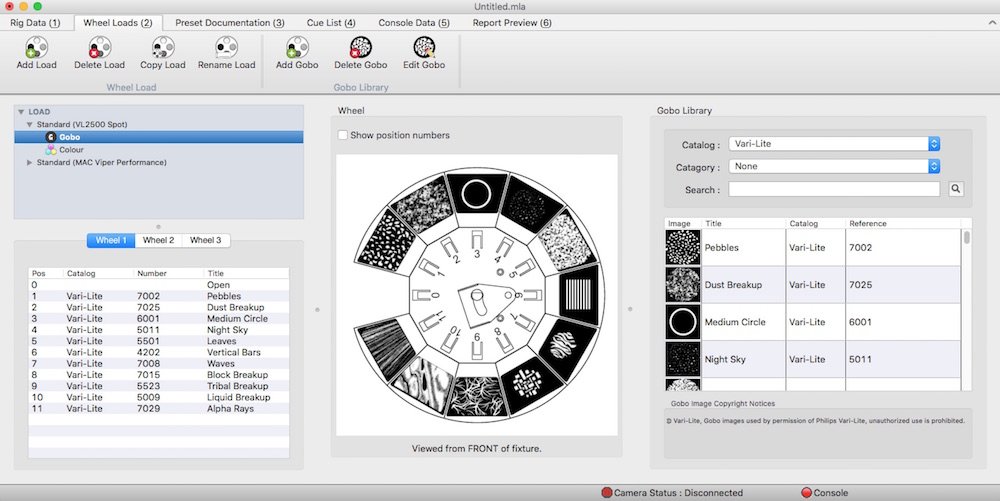Click the Console status button
Viewport: 1000px width, 501px height.
824,493
